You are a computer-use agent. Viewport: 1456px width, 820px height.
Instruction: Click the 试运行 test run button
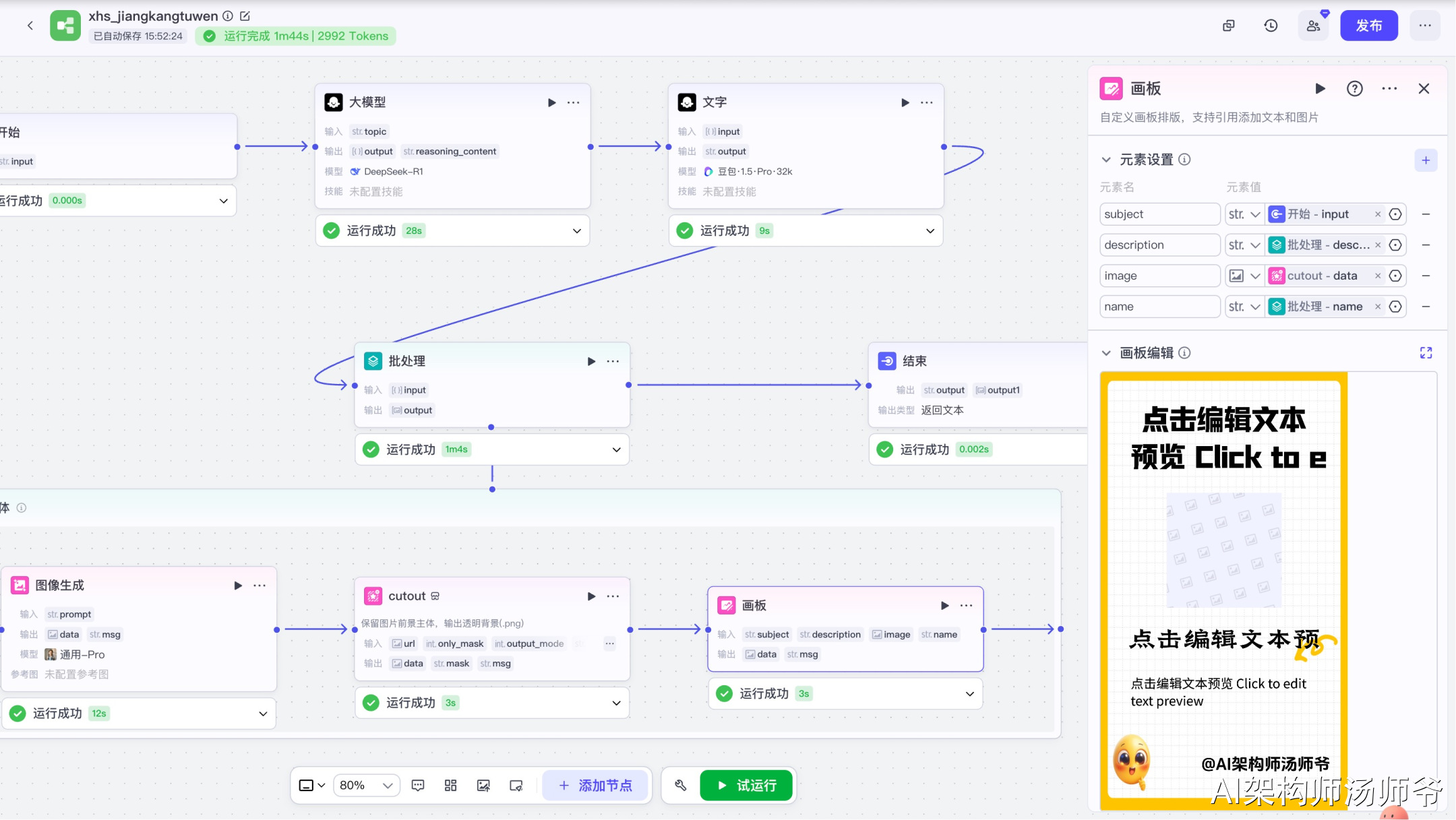(746, 786)
